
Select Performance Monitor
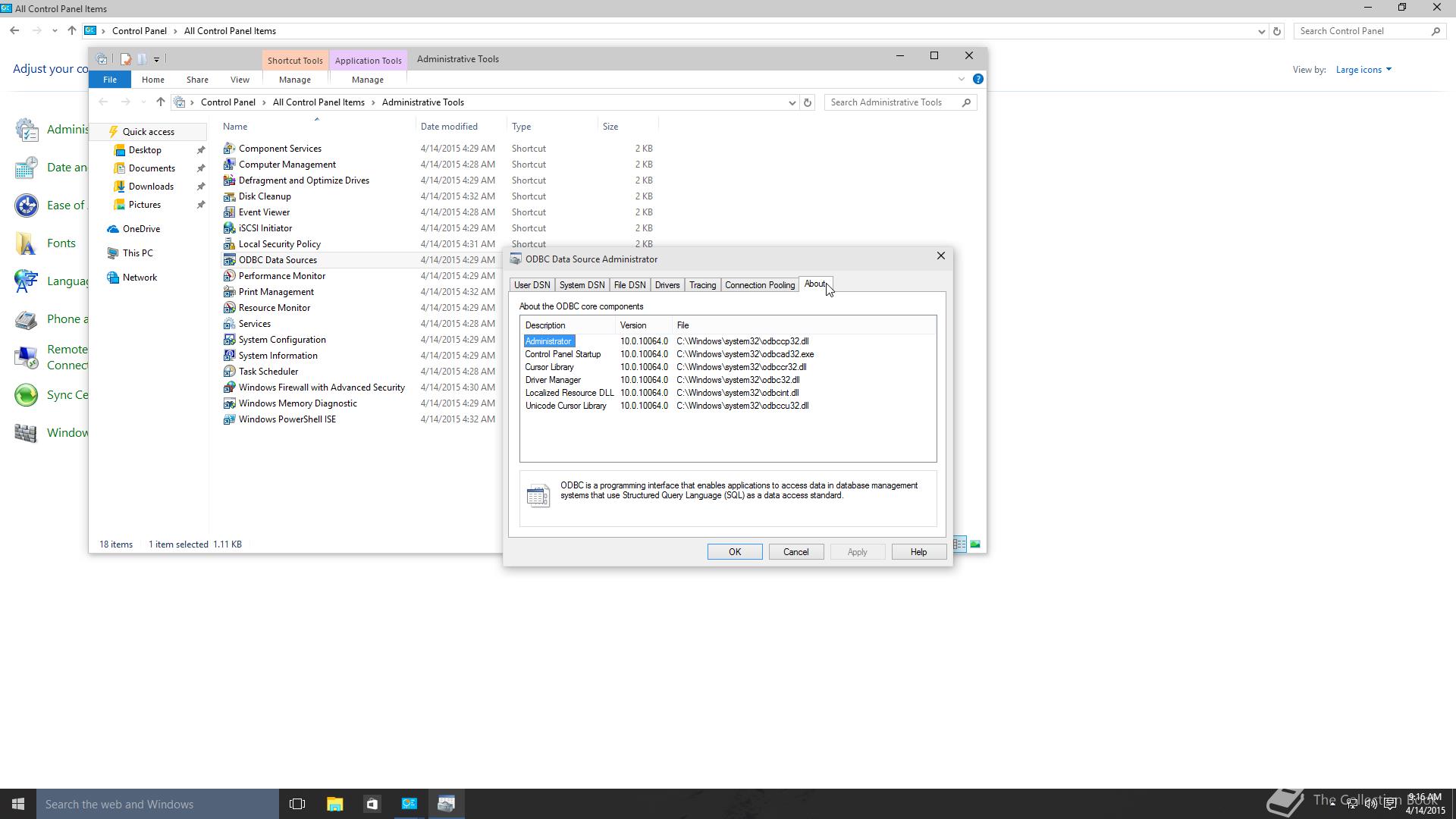[281, 275]
